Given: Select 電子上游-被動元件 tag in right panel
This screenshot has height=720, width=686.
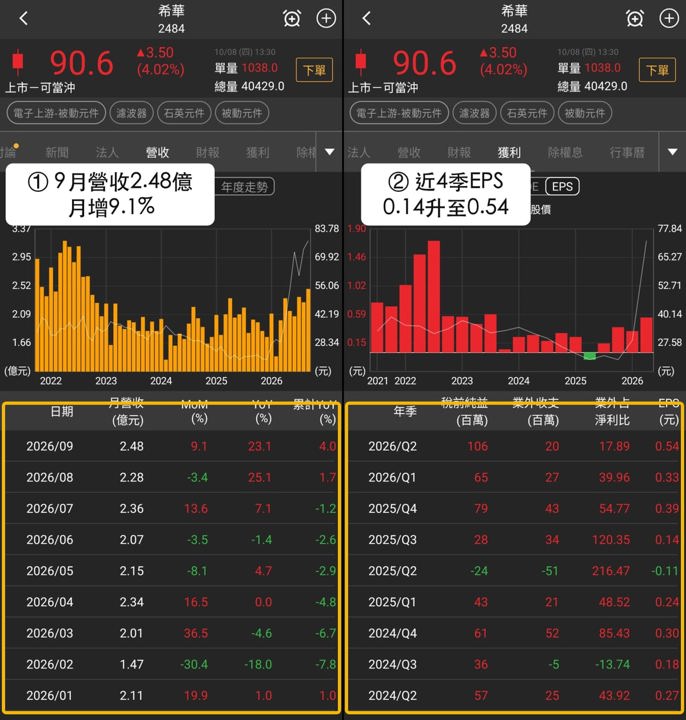Looking at the screenshot, I should coord(399,113).
